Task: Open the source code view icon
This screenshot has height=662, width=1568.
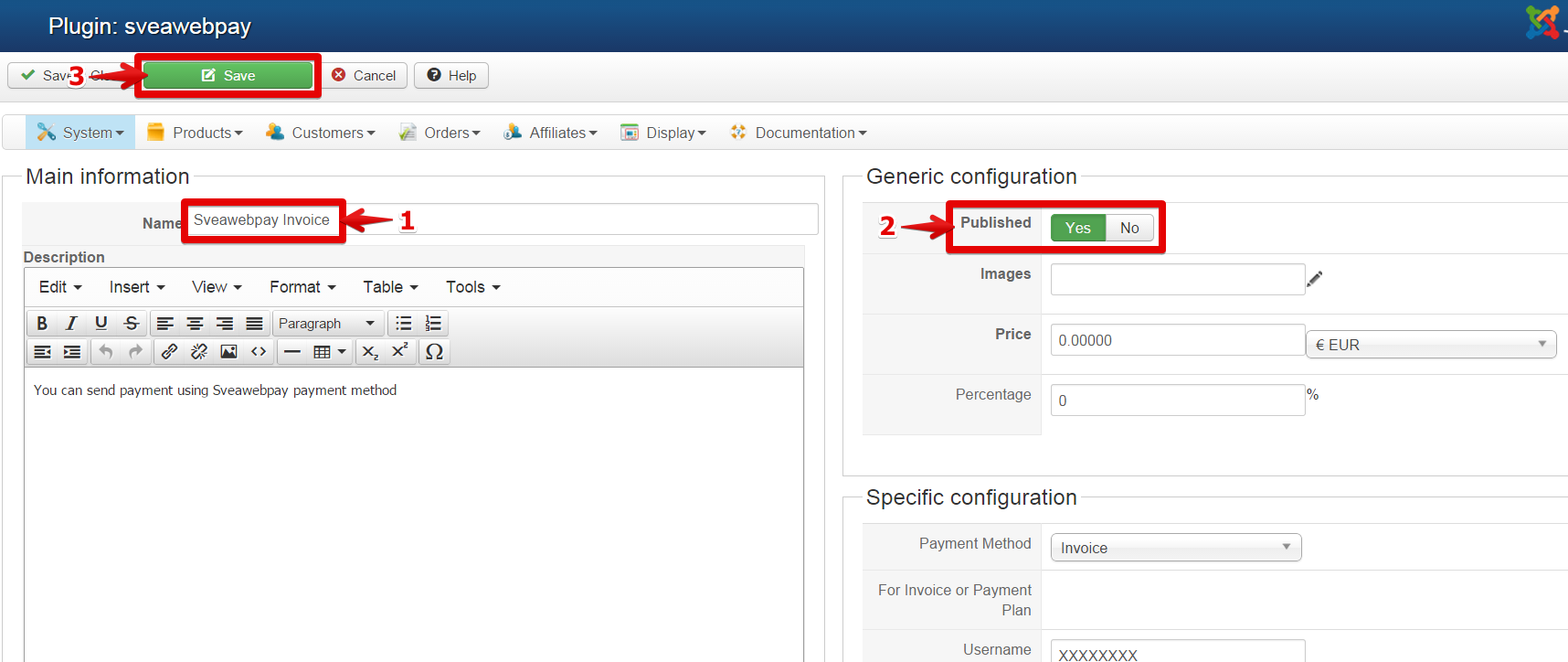Action: pyautogui.click(x=259, y=352)
